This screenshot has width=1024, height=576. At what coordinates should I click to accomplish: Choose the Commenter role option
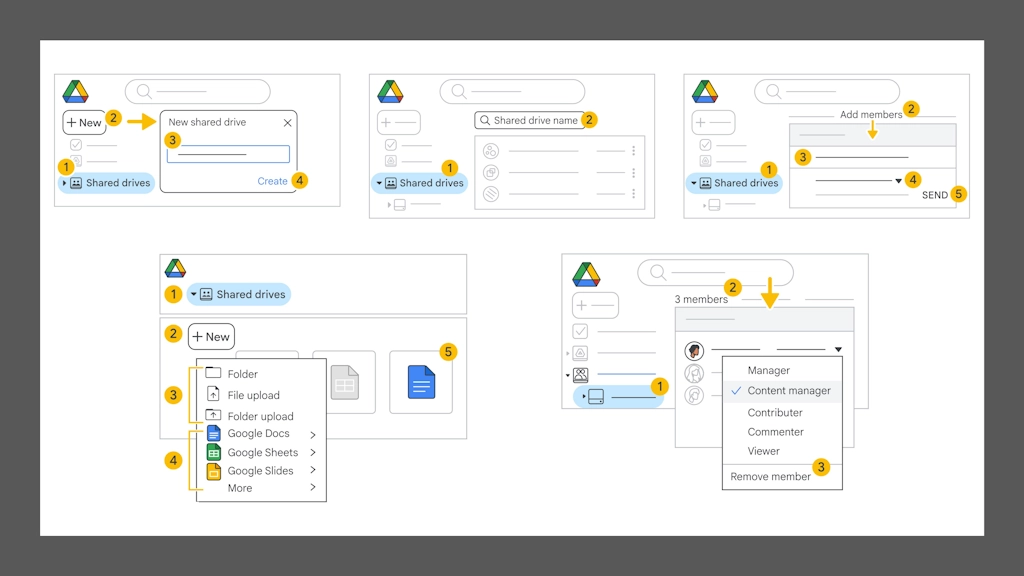(x=775, y=432)
